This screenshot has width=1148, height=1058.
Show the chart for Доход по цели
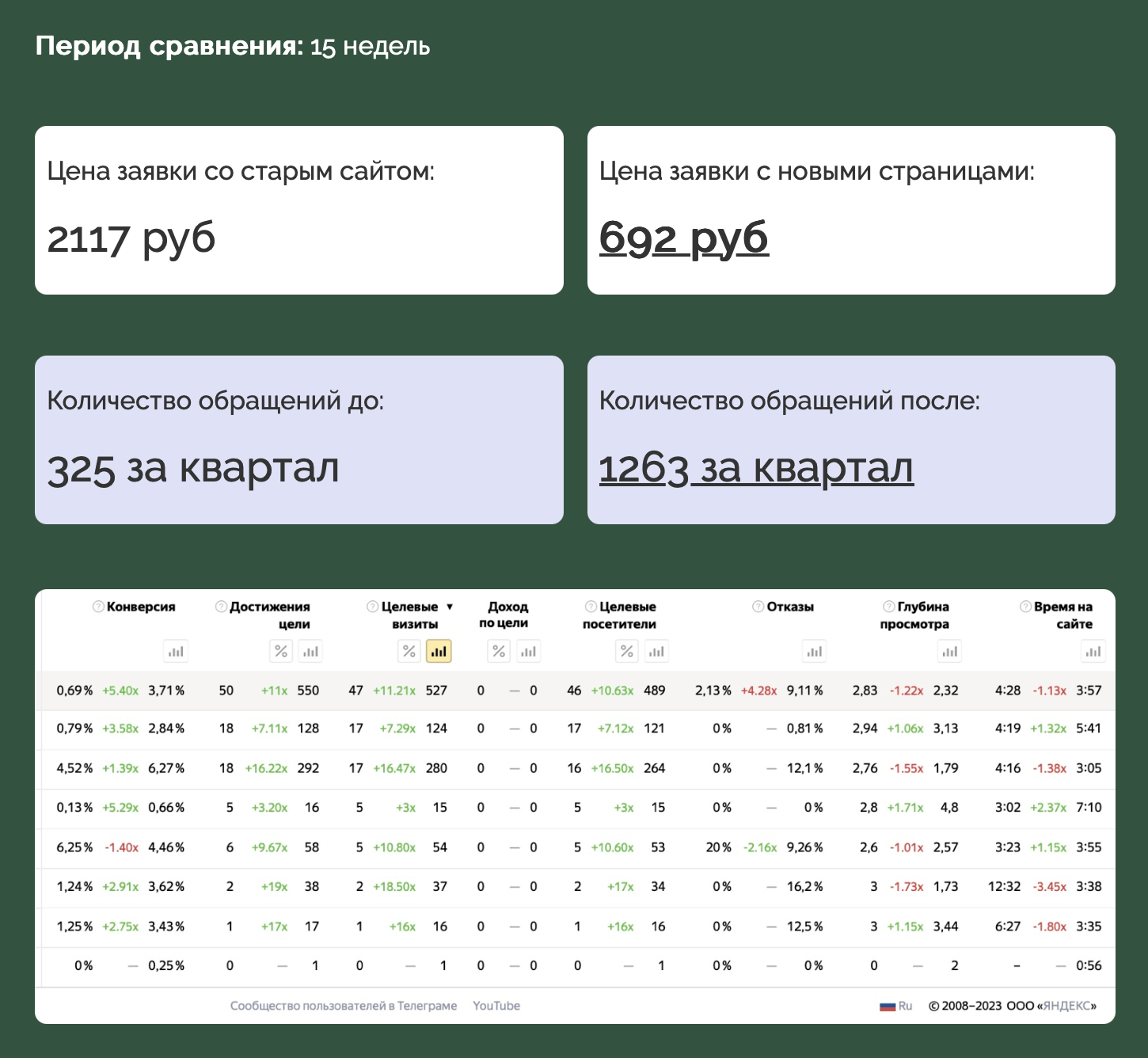528,652
